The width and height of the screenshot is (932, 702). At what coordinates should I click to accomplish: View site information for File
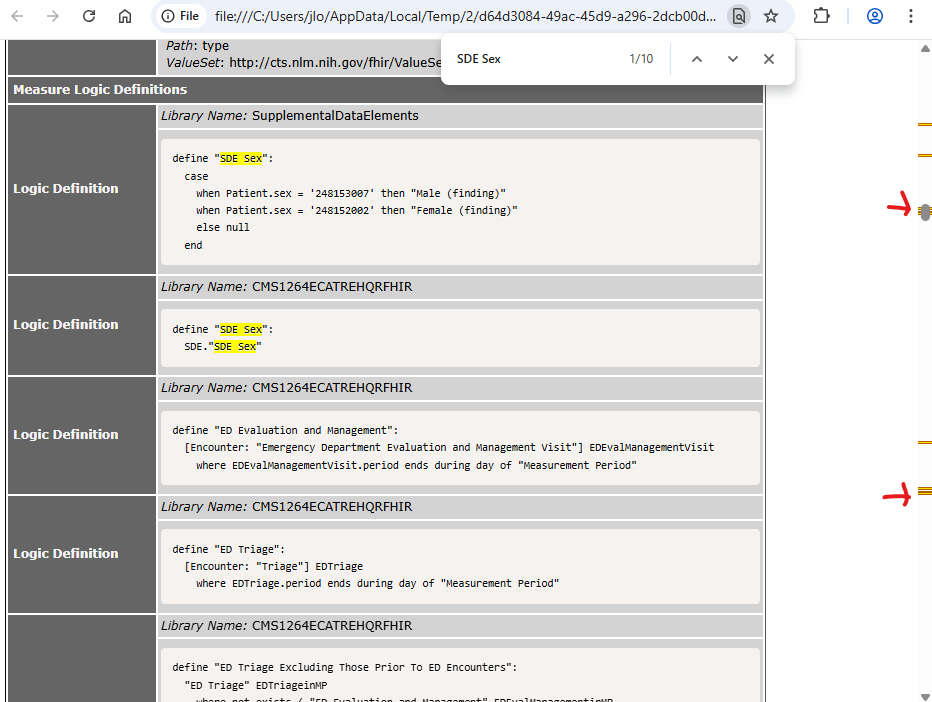coord(181,16)
